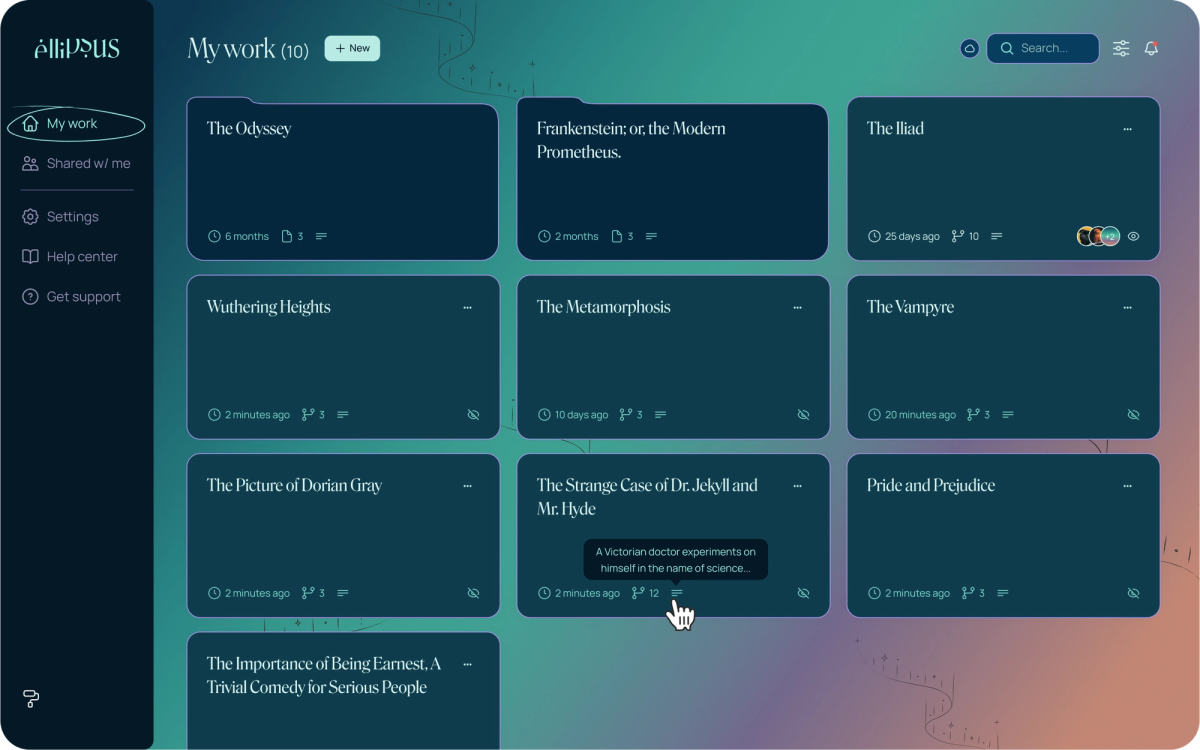
Task: Open the ellipsis menu on The Vampyre
Action: point(1127,307)
